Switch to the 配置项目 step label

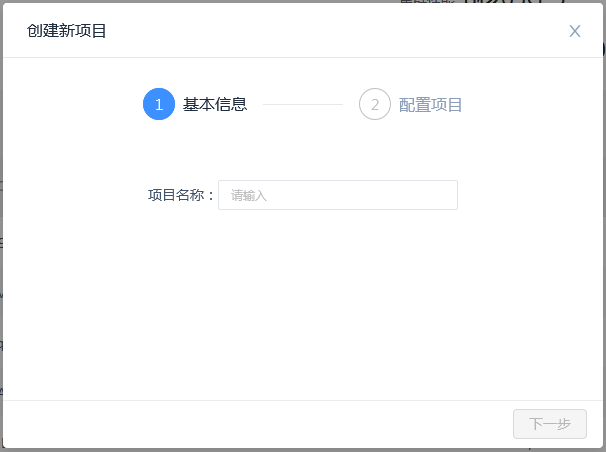pos(431,105)
